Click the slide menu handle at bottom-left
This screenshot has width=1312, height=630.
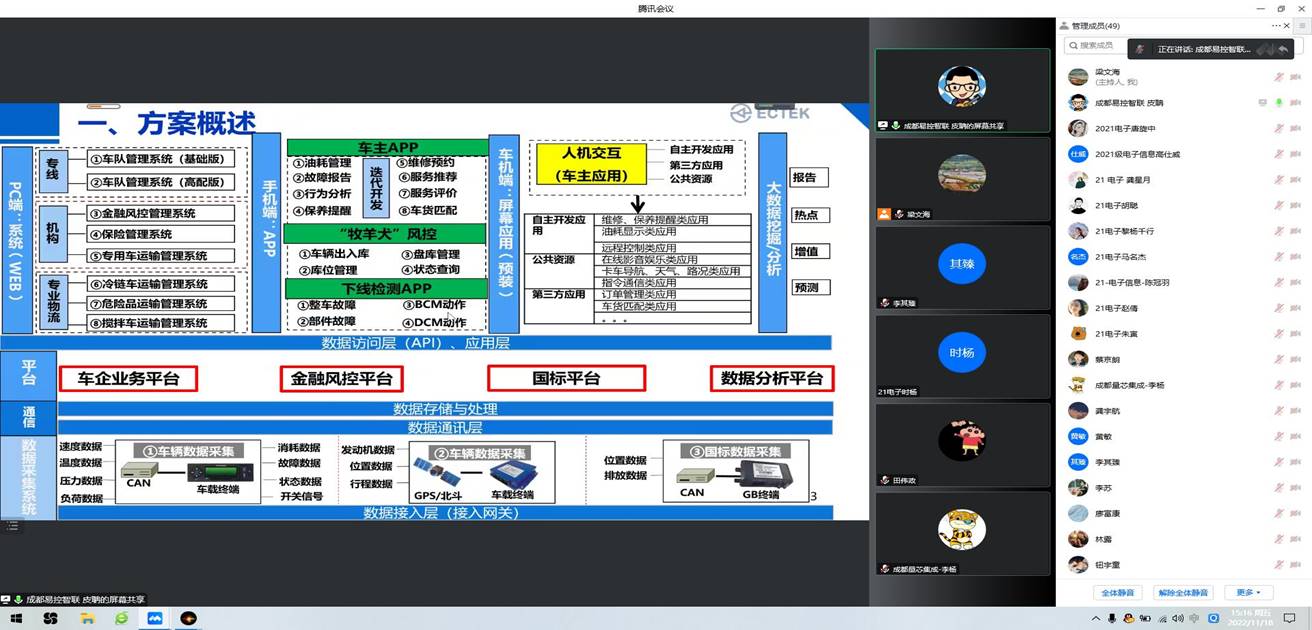coord(10,525)
